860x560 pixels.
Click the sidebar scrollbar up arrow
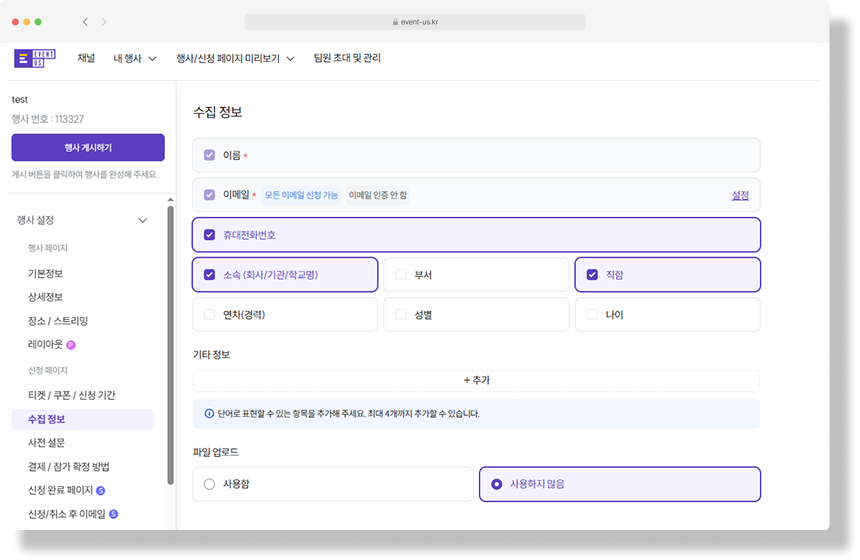(171, 200)
